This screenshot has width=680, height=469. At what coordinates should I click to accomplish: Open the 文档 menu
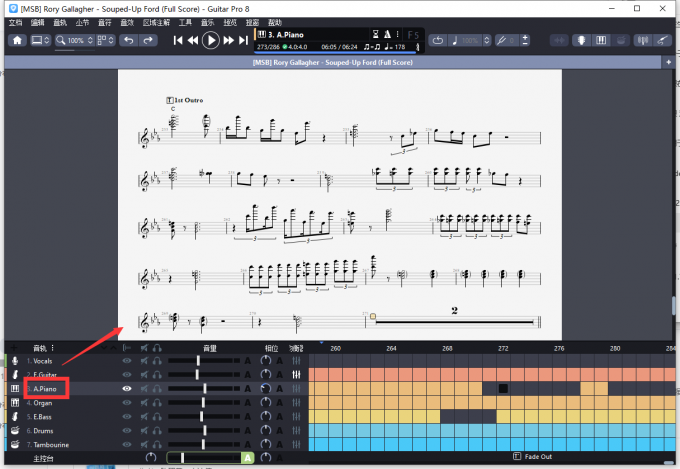click(x=15, y=21)
